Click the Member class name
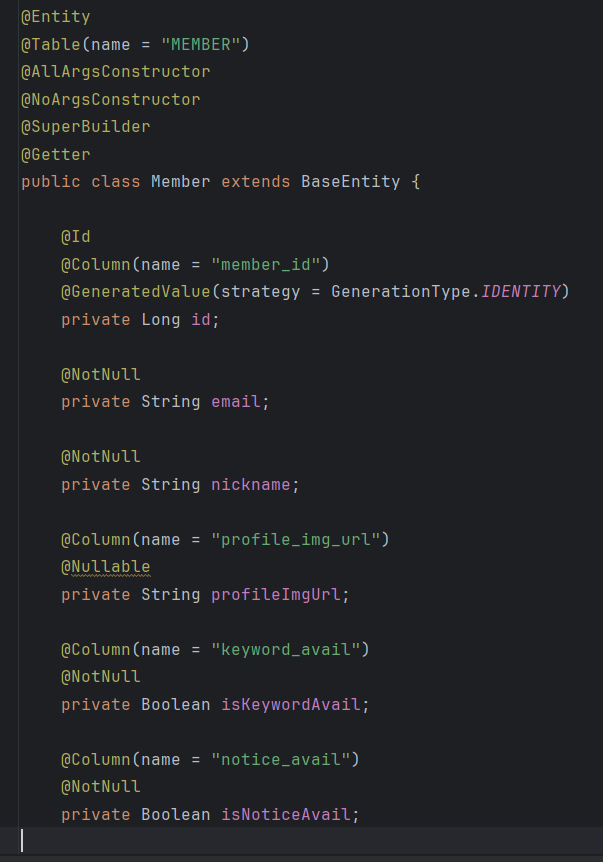 point(181,182)
